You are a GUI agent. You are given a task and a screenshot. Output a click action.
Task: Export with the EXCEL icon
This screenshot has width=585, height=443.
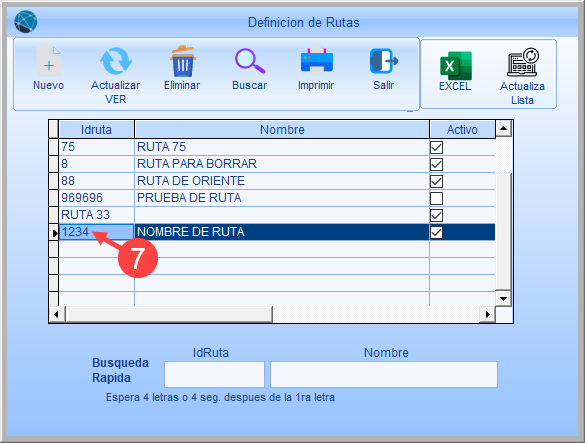pyautogui.click(x=456, y=66)
